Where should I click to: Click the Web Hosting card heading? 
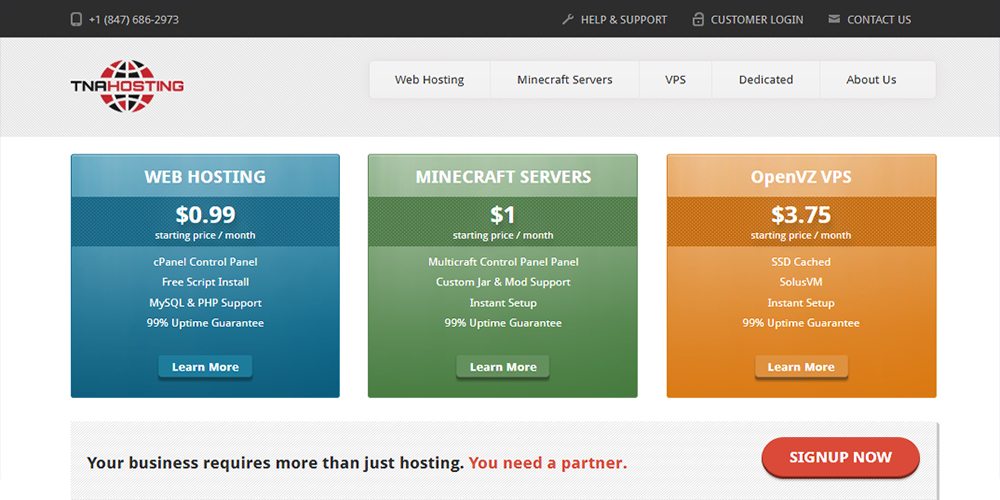[205, 177]
